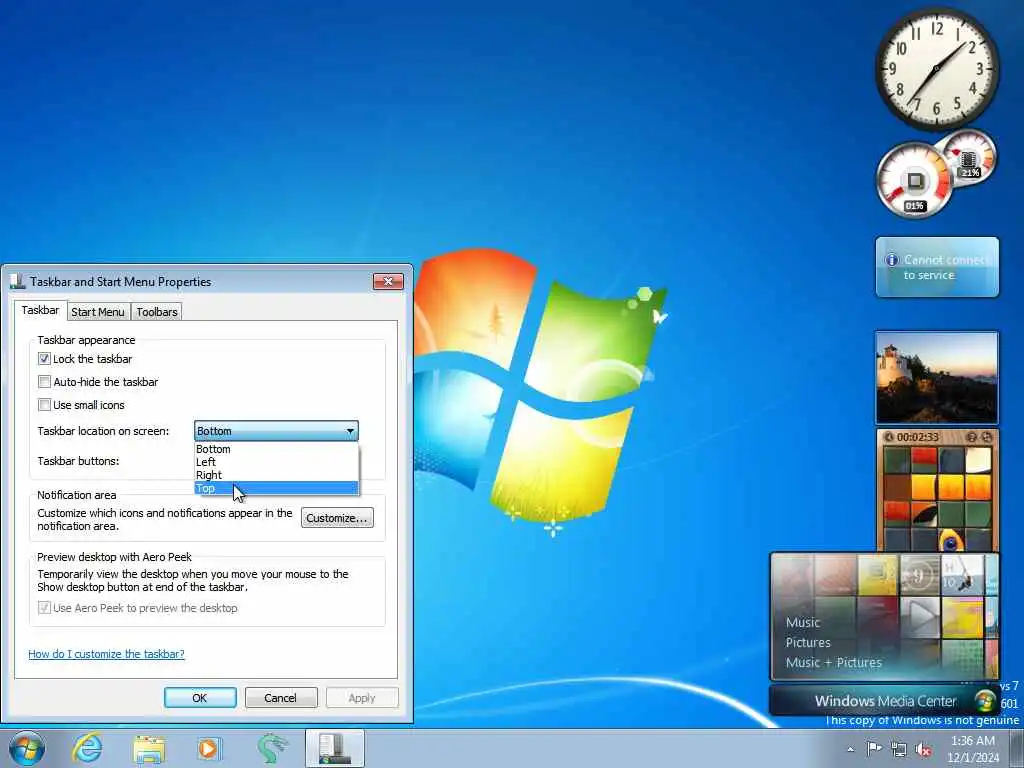Image resolution: width=1024 pixels, height=768 pixels.
Task: Click the lighthouse Slide Show gadget picture
Action: [x=937, y=378]
